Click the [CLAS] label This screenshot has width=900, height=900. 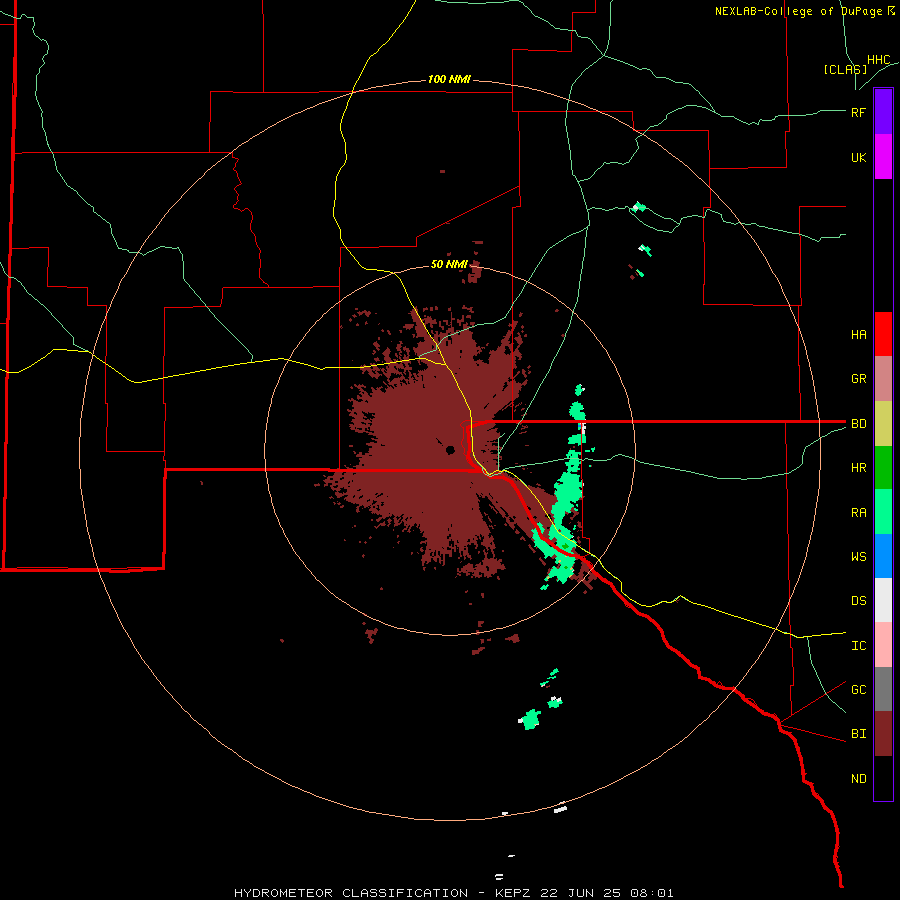pos(845,69)
